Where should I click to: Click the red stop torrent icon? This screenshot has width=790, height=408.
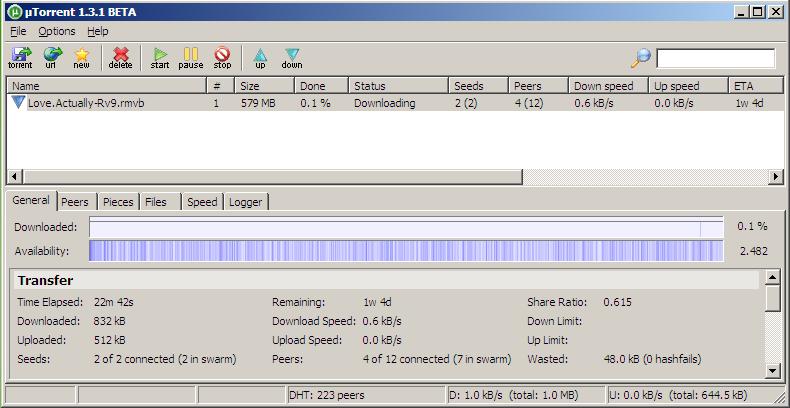point(222,58)
